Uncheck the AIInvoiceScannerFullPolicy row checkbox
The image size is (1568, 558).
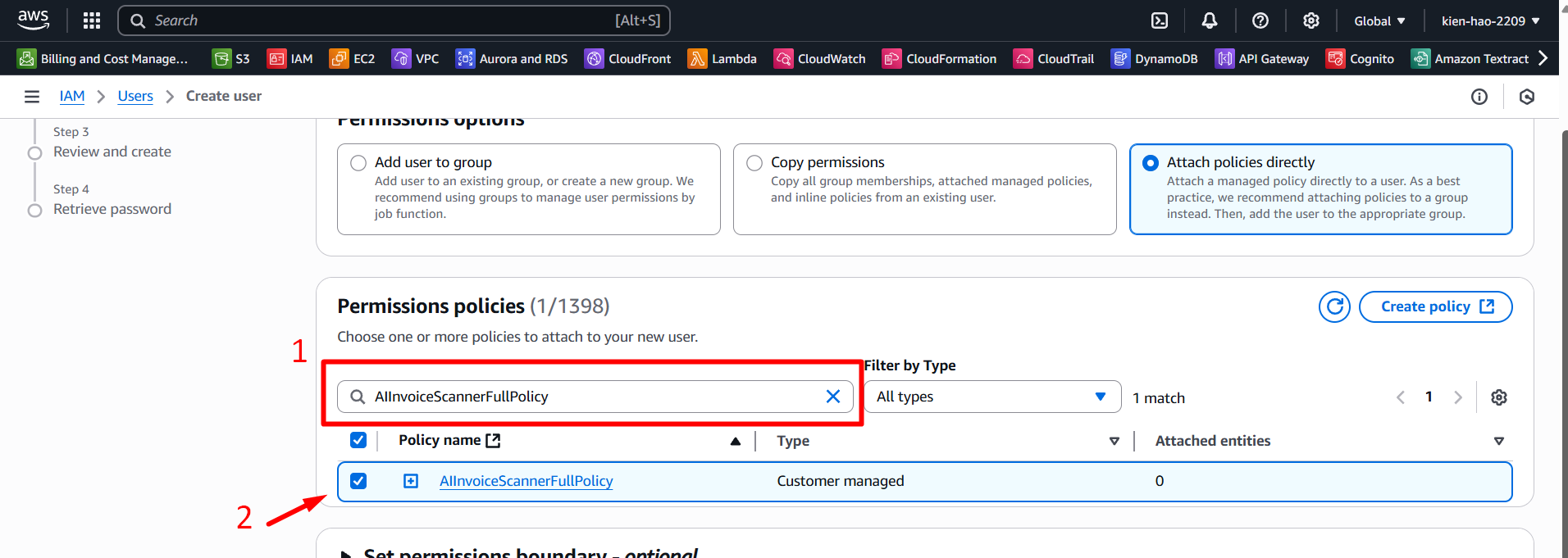tap(358, 481)
